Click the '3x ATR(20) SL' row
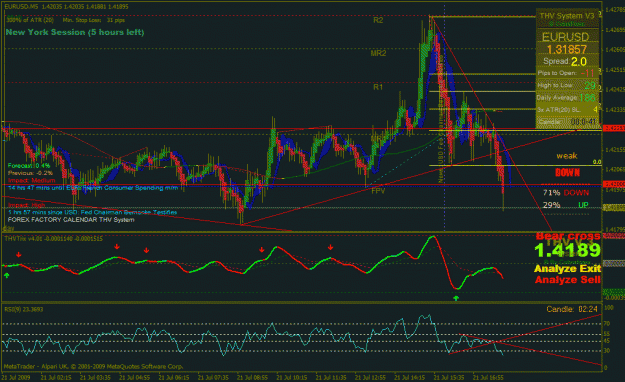The image size is (625, 382). coord(567,109)
